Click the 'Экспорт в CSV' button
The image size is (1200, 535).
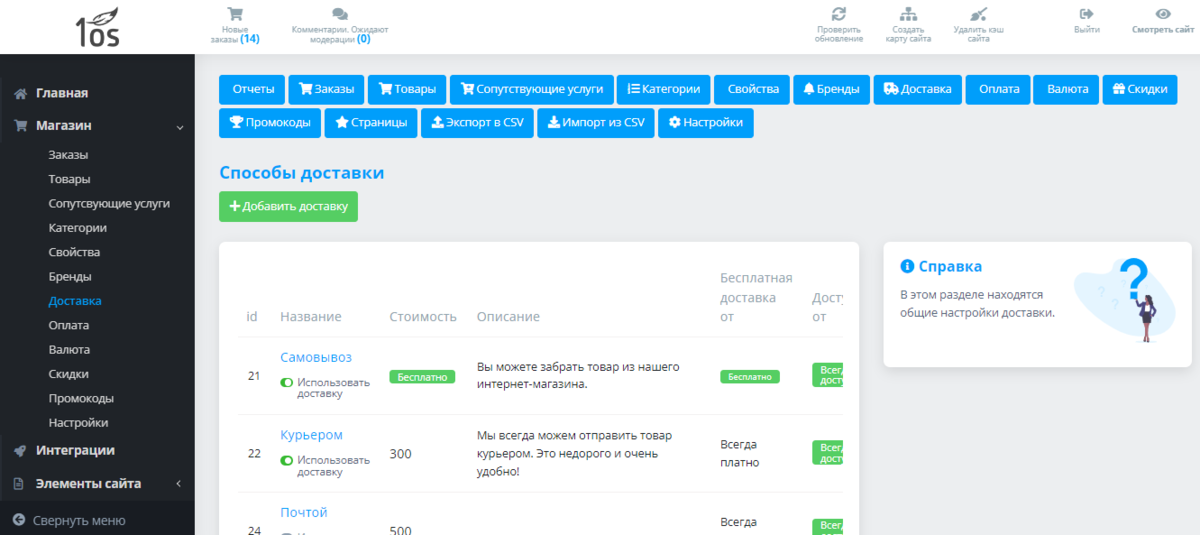[477, 123]
